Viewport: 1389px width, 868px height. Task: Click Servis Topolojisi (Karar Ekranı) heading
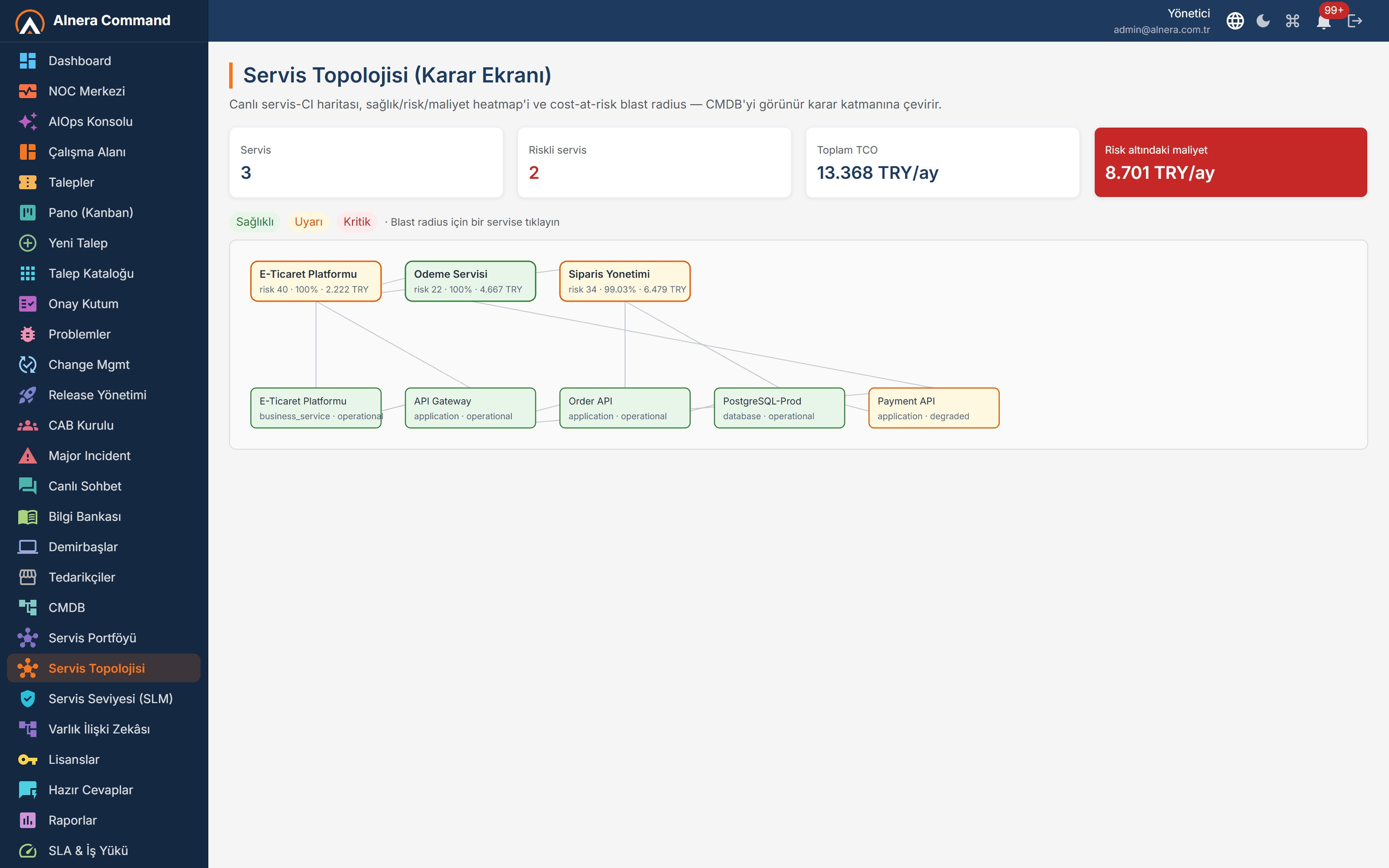[x=397, y=75]
